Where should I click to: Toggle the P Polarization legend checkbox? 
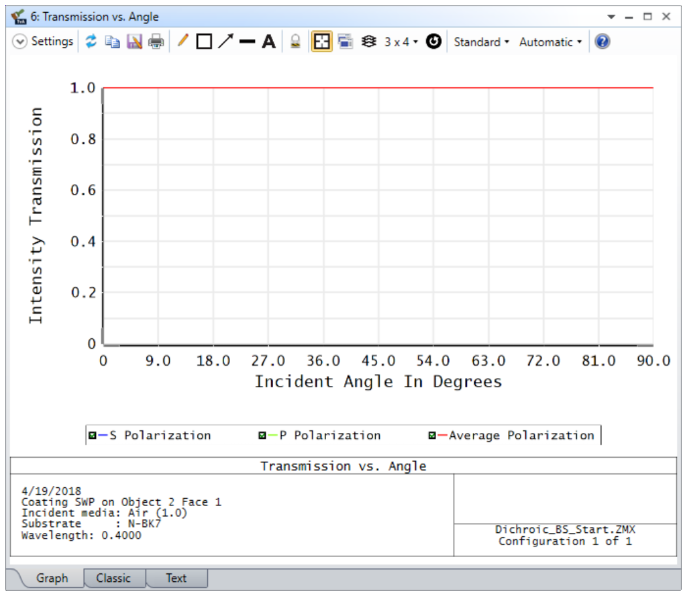(x=262, y=436)
